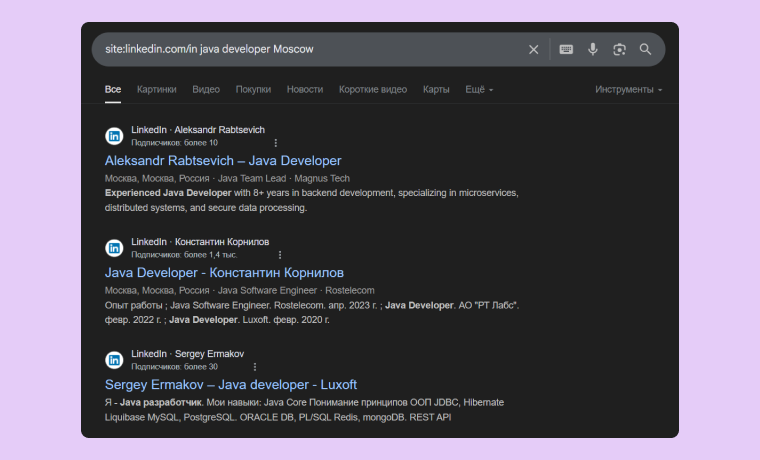Clear the search query with the X icon

pos(533,49)
